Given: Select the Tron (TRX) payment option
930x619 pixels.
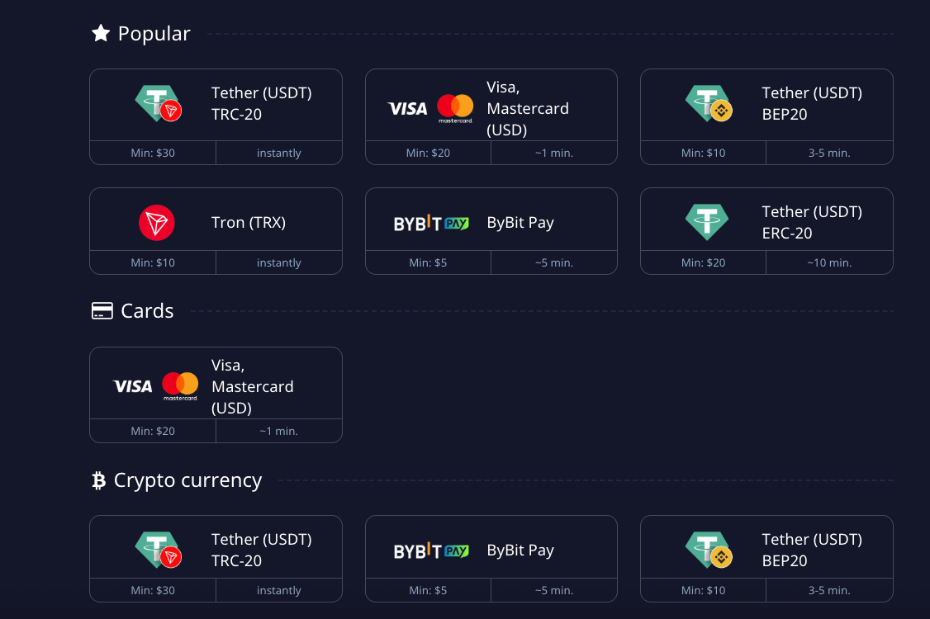Looking at the screenshot, I should (x=216, y=222).
